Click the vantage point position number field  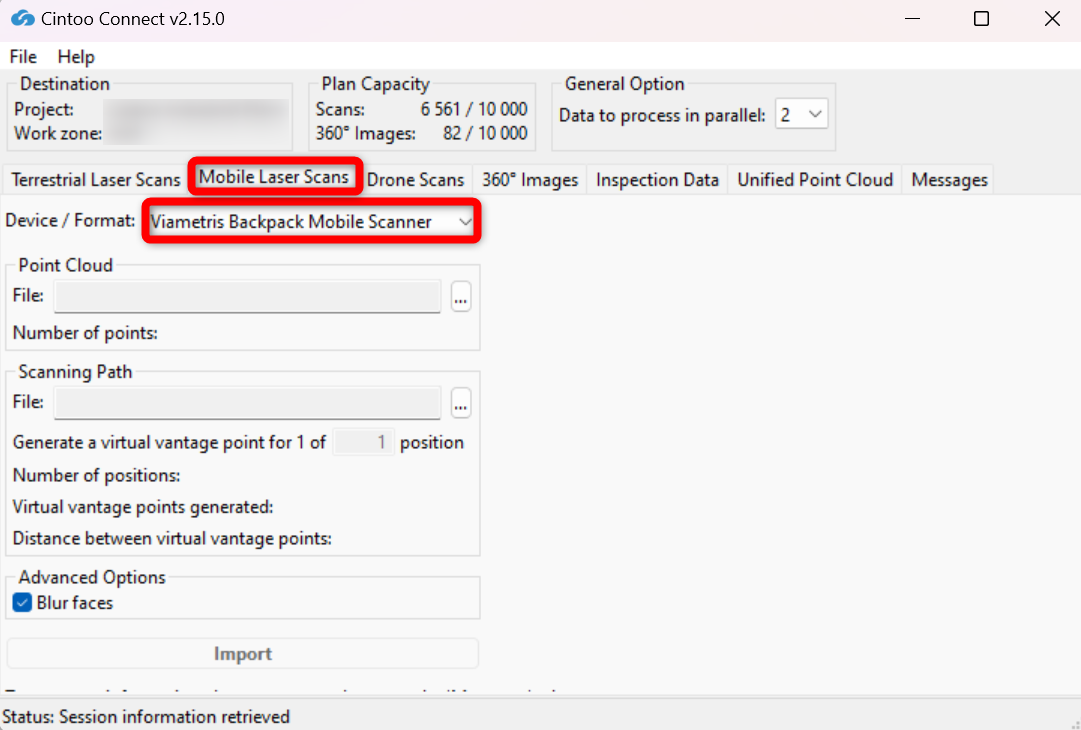coord(363,443)
